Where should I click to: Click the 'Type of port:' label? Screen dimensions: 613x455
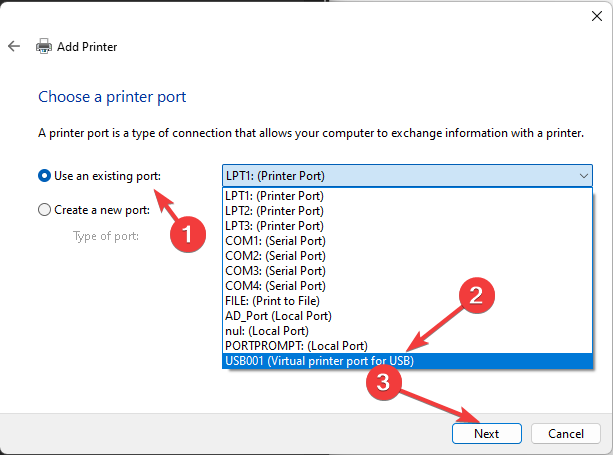point(106,236)
